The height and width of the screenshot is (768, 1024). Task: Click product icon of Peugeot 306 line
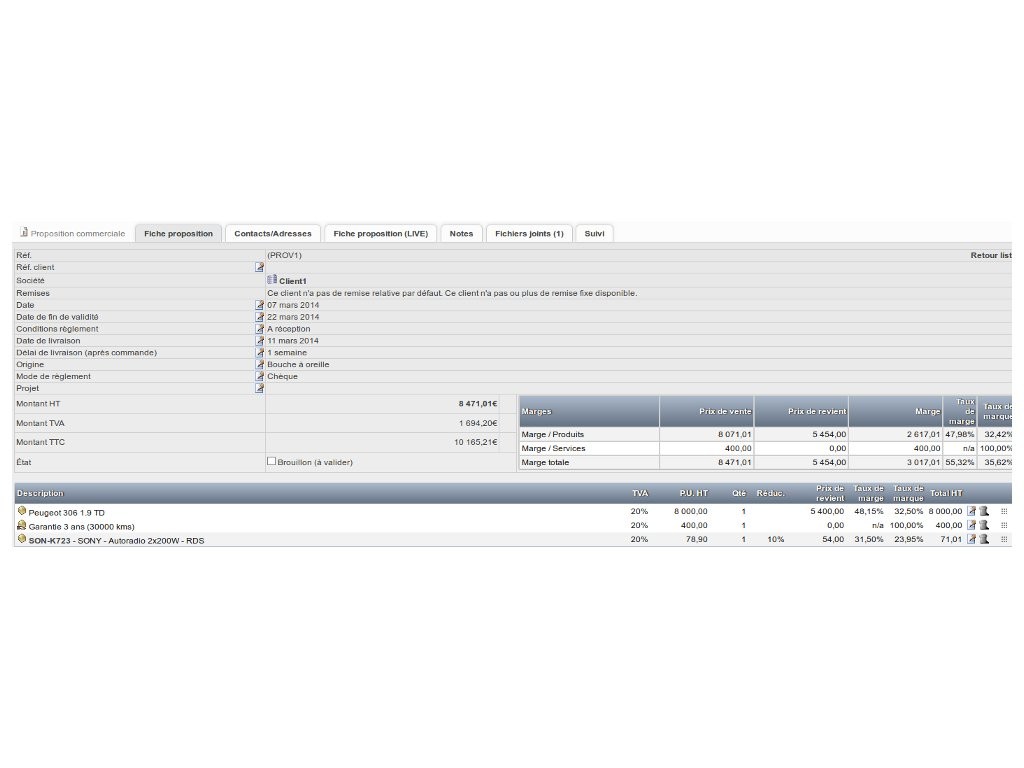tap(22, 511)
